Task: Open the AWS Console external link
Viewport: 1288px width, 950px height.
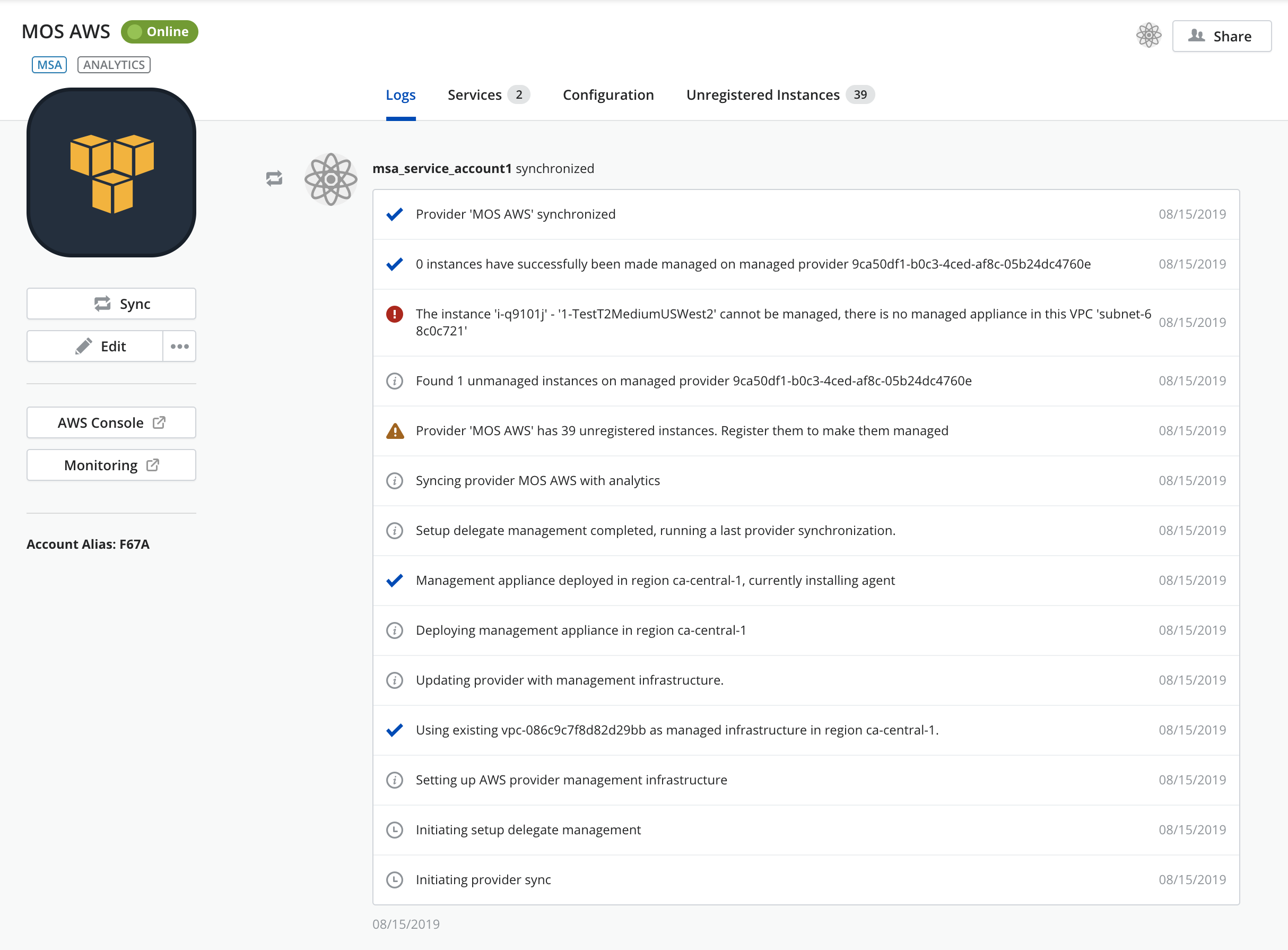Action: coord(109,422)
